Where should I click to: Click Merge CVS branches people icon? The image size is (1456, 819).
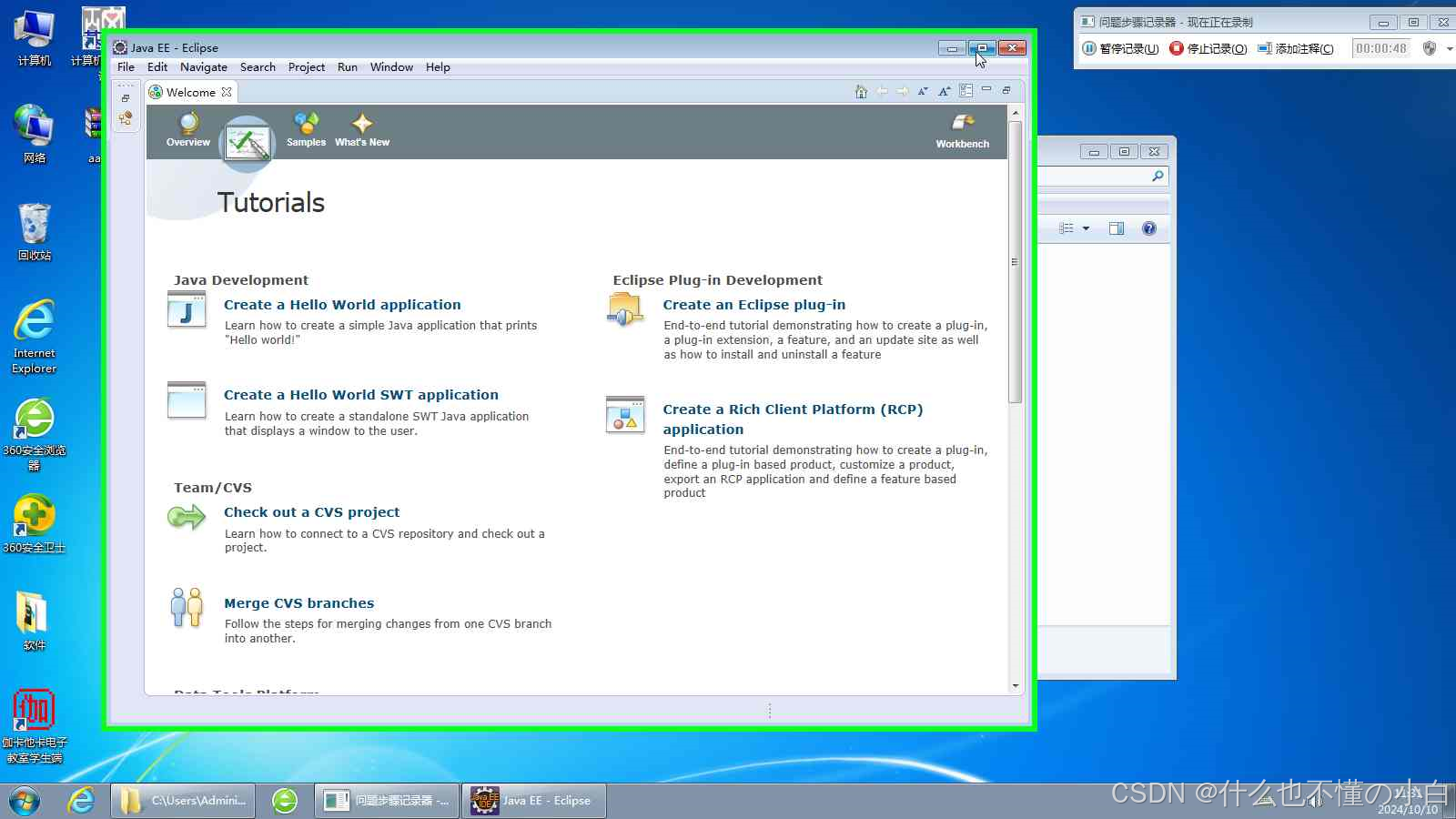187,607
